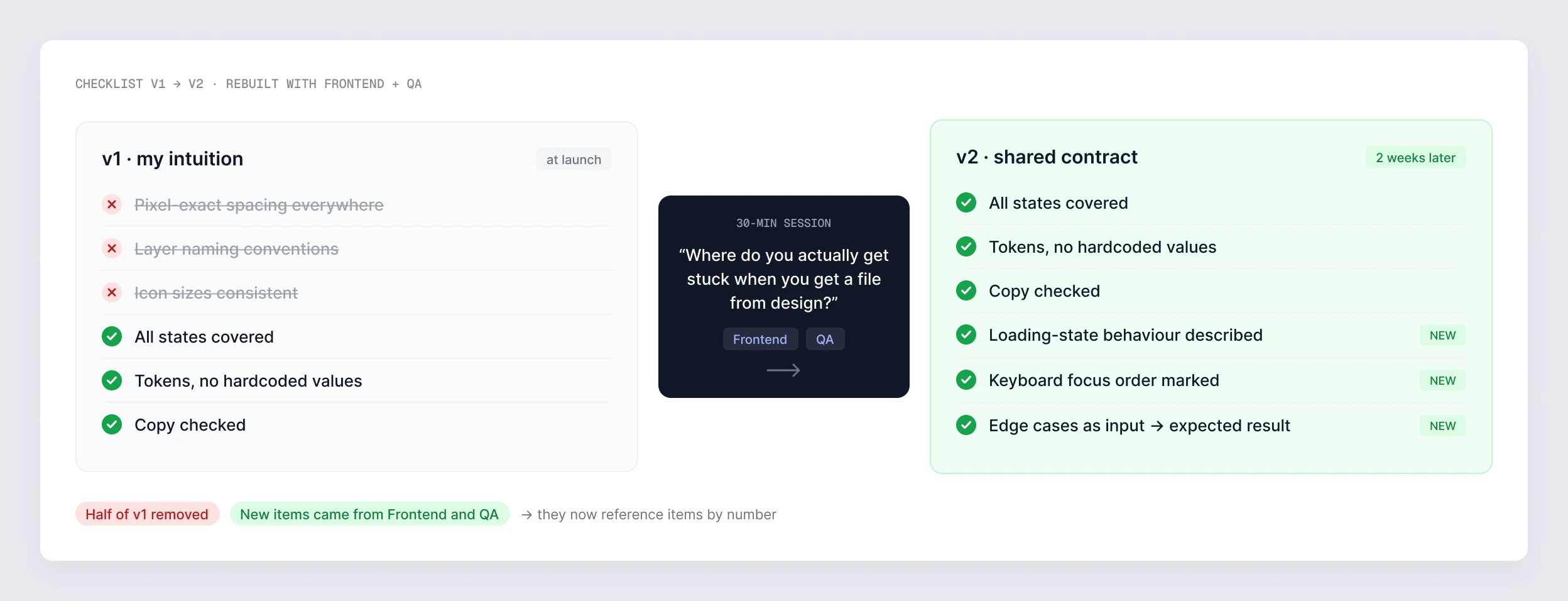This screenshot has height=601, width=1568.
Task: Click the green check beside All states covered in v1
Action: 112,336
